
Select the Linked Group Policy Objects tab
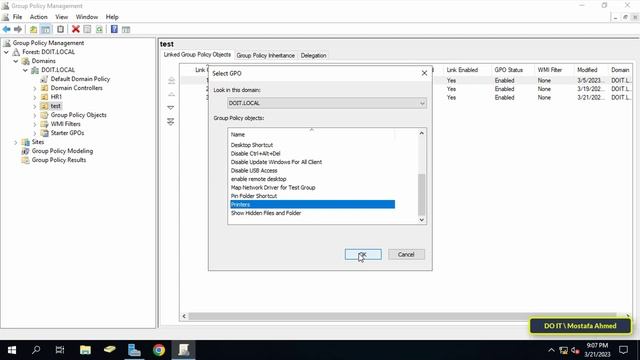(x=197, y=55)
